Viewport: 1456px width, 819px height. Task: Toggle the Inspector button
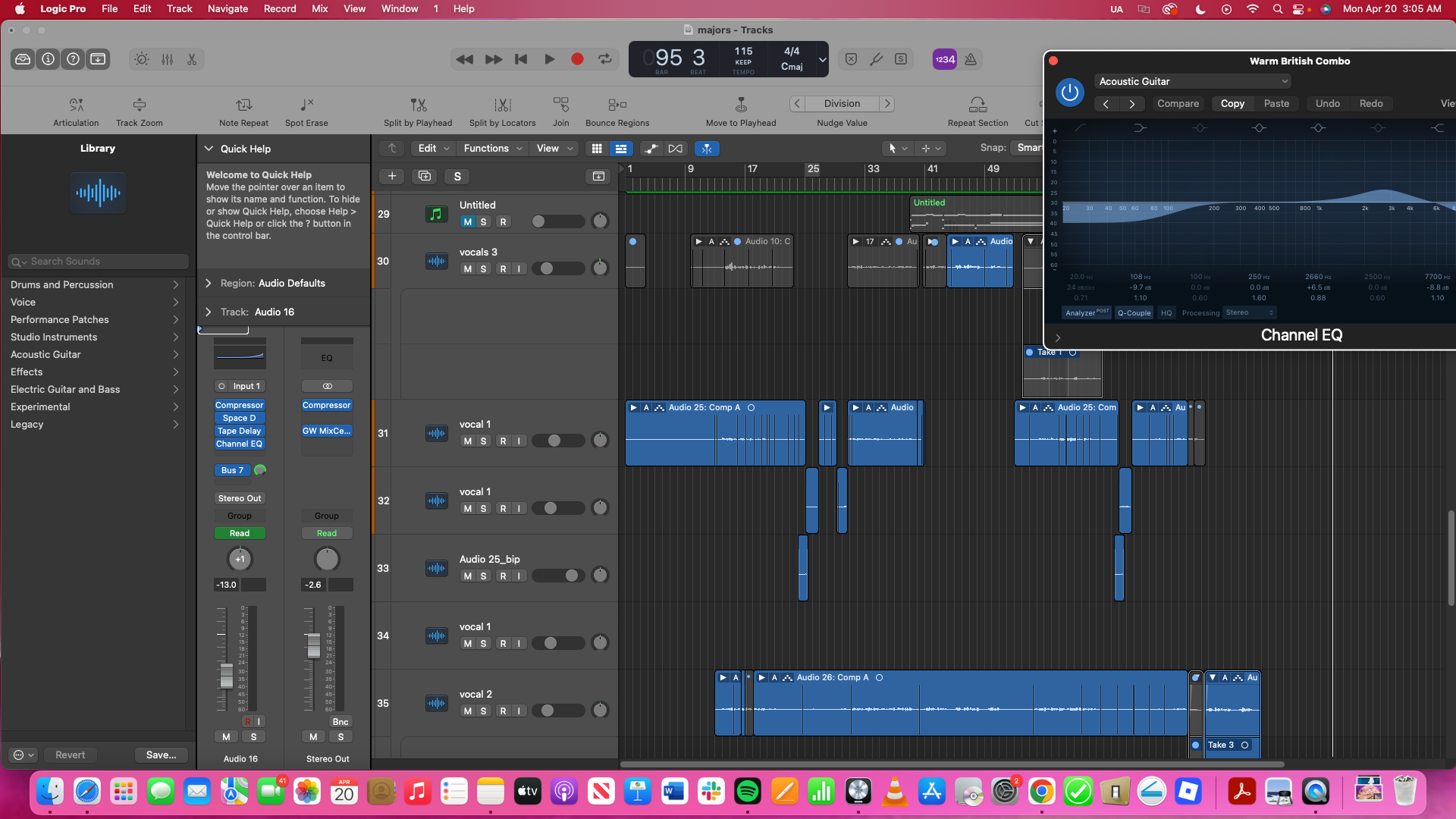point(49,59)
